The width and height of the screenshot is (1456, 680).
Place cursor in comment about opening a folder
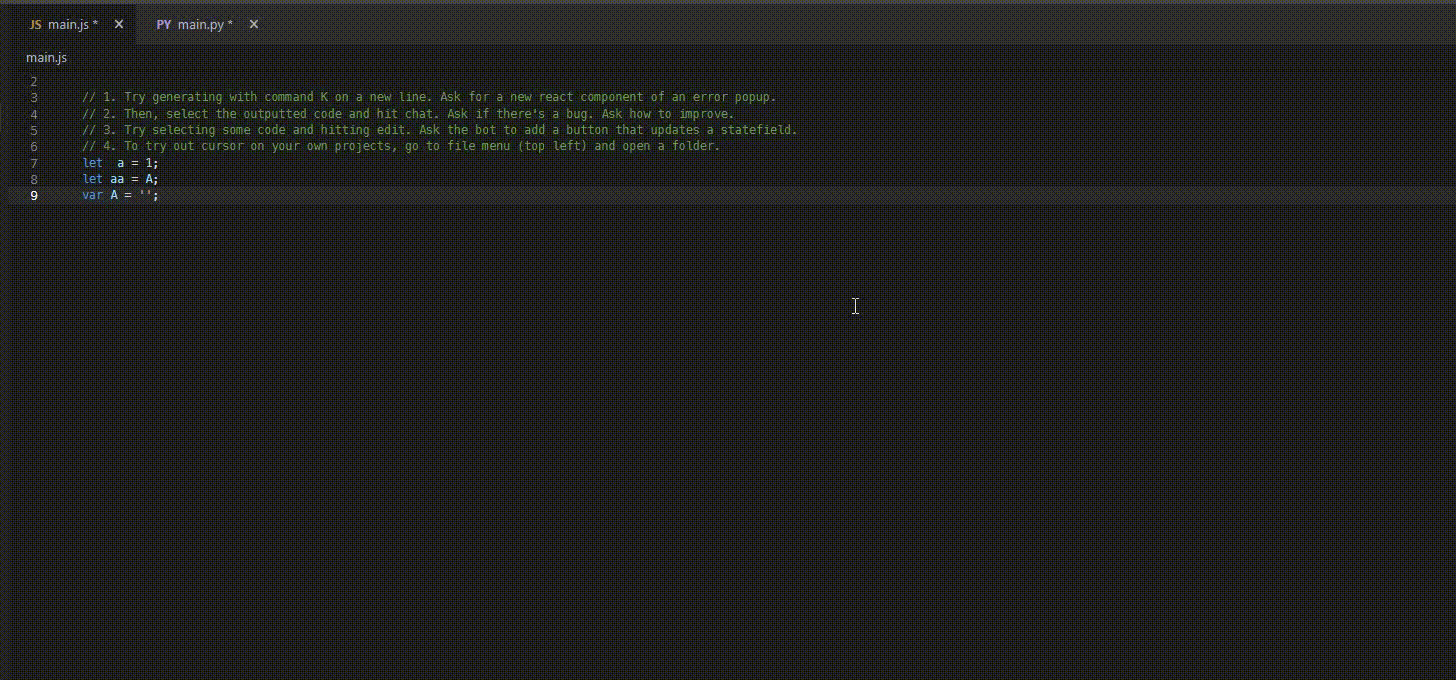pyautogui.click(x=401, y=146)
